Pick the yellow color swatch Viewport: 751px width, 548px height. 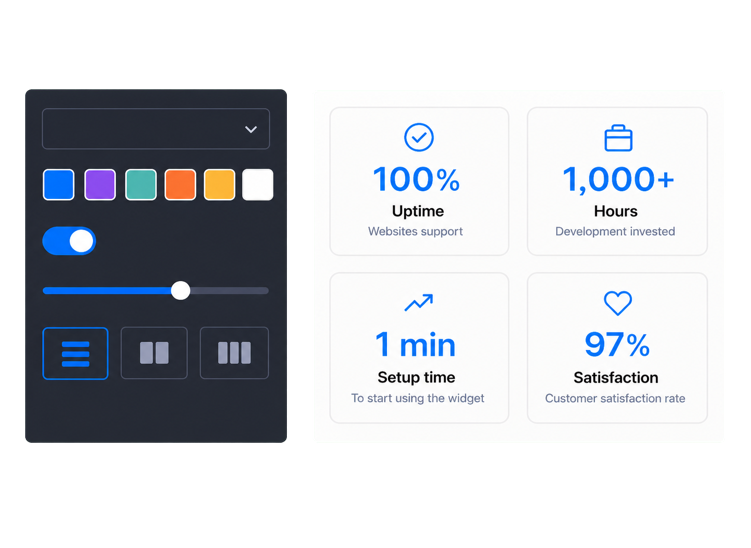(219, 184)
